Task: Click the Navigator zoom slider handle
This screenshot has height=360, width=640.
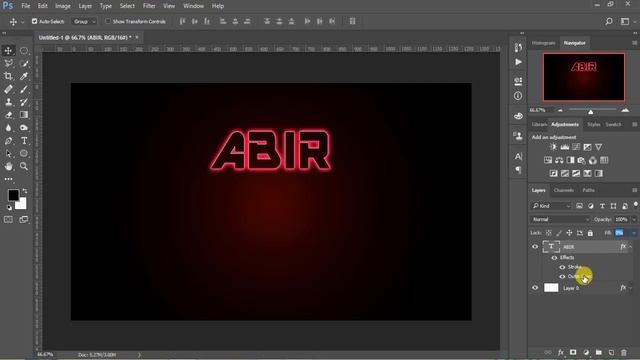Action: pos(590,111)
